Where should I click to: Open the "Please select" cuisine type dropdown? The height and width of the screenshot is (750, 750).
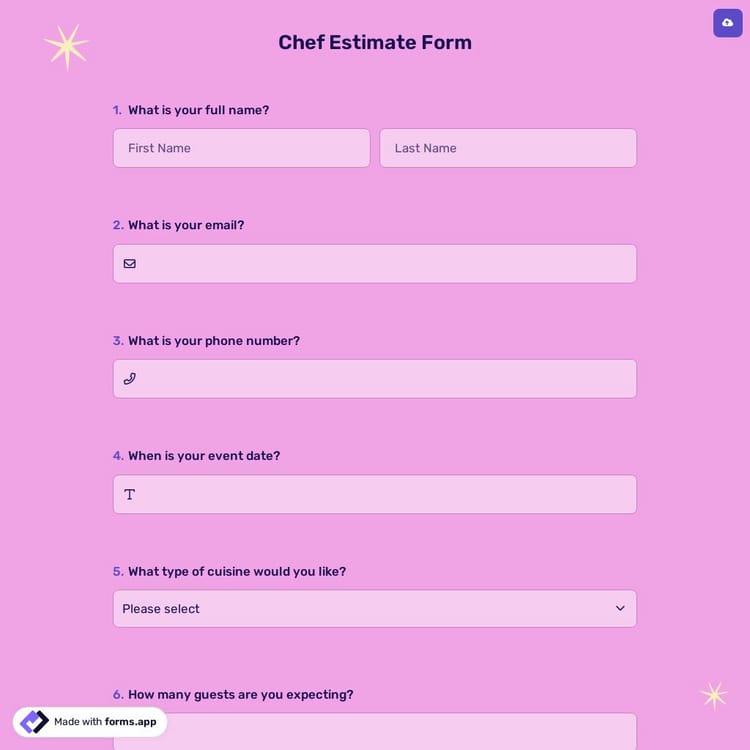tap(360, 609)
